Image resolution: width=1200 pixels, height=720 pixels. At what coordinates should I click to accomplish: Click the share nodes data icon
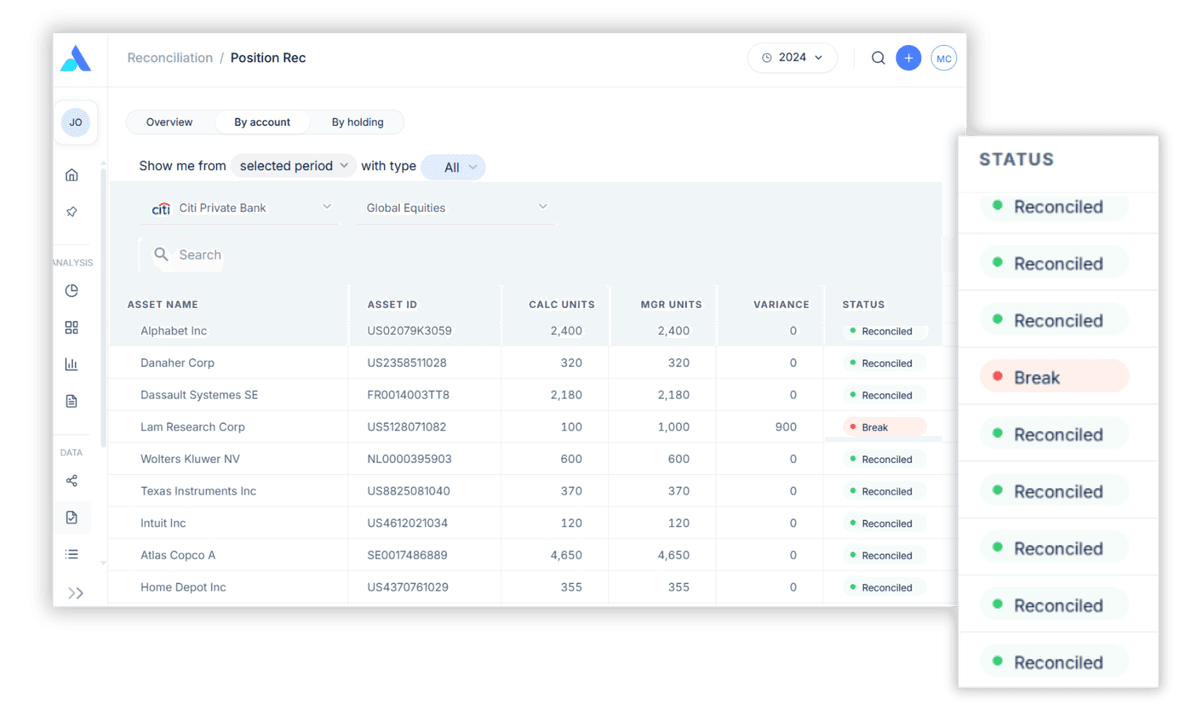pyautogui.click(x=72, y=481)
